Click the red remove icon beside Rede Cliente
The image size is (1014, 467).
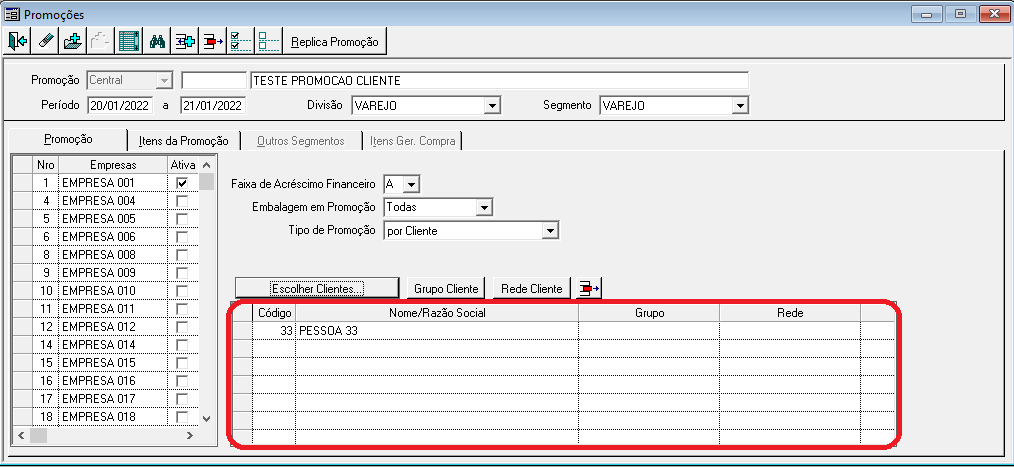(589, 288)
